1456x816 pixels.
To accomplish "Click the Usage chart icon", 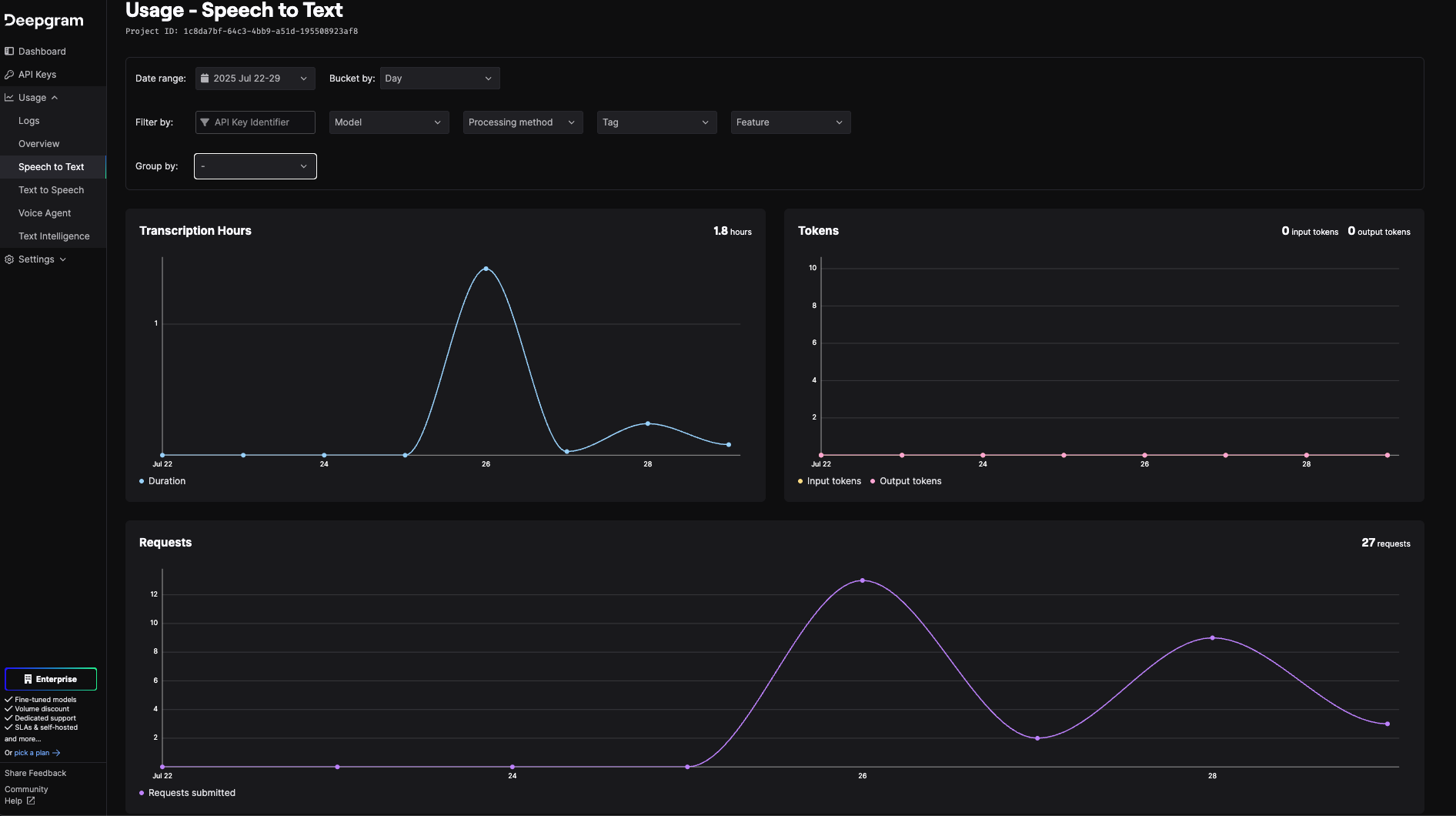I will tap(9, 98).
